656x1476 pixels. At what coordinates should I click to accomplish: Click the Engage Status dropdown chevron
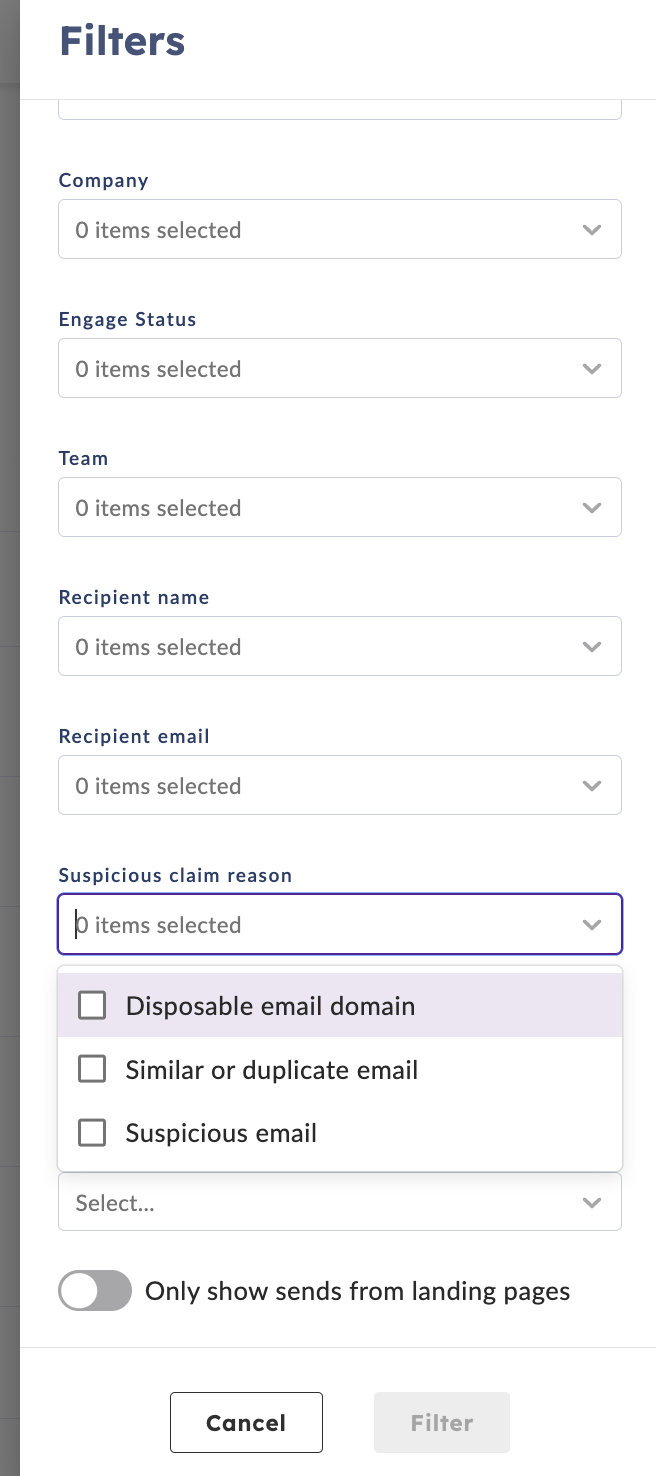pos(592,368)
